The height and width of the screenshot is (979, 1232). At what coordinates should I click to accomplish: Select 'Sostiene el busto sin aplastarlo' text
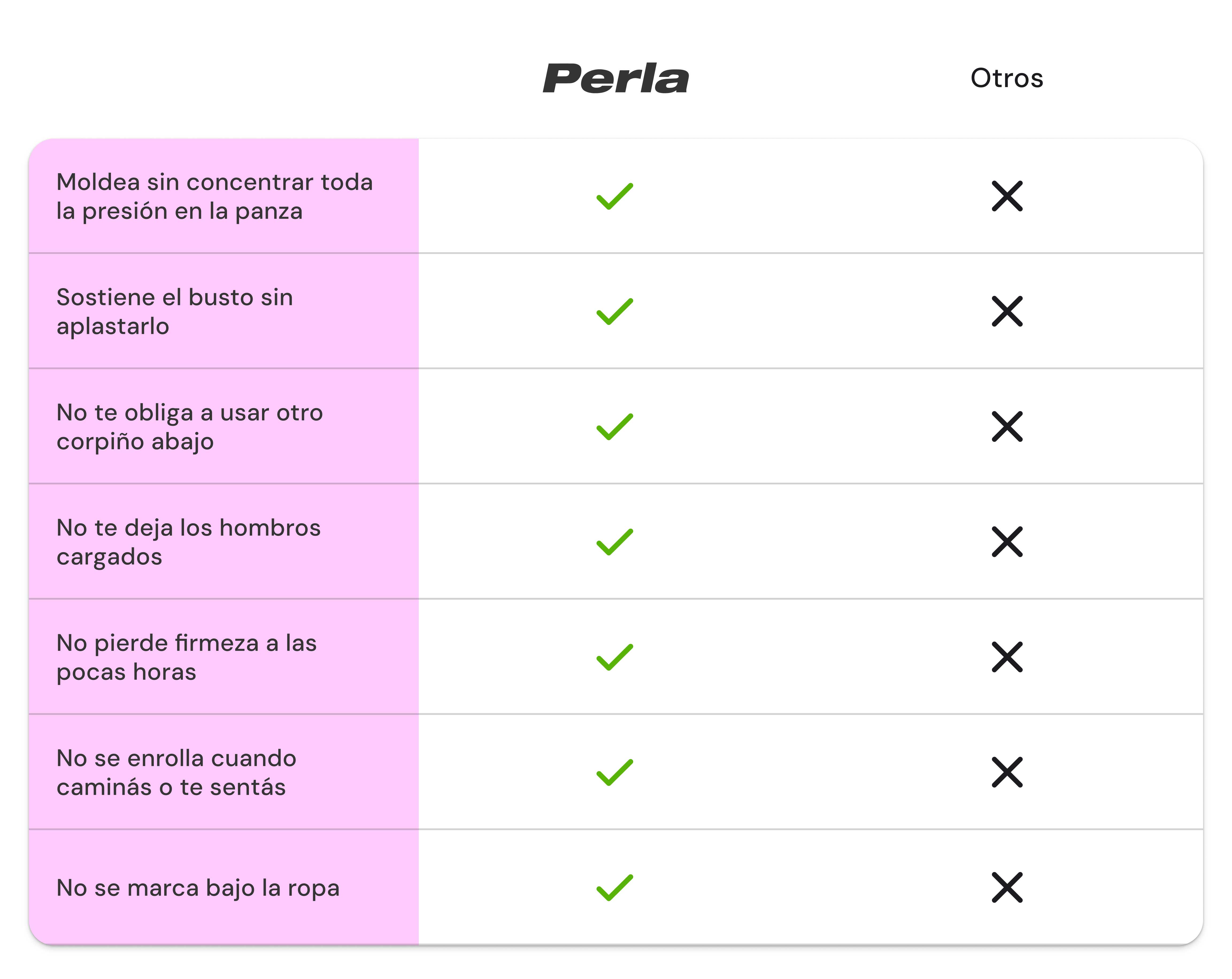[x=174, y=311]
